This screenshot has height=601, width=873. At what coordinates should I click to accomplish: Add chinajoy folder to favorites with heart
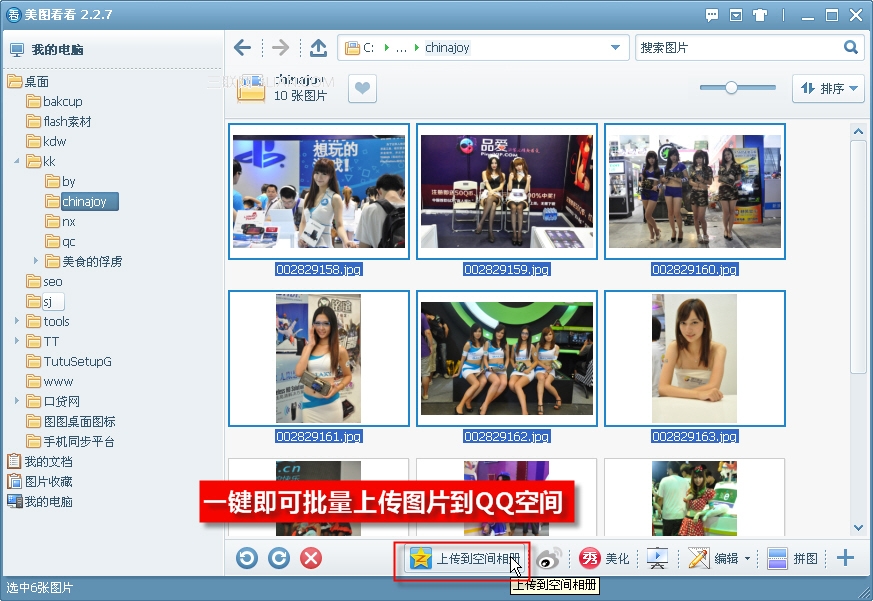tap(362, 89)
